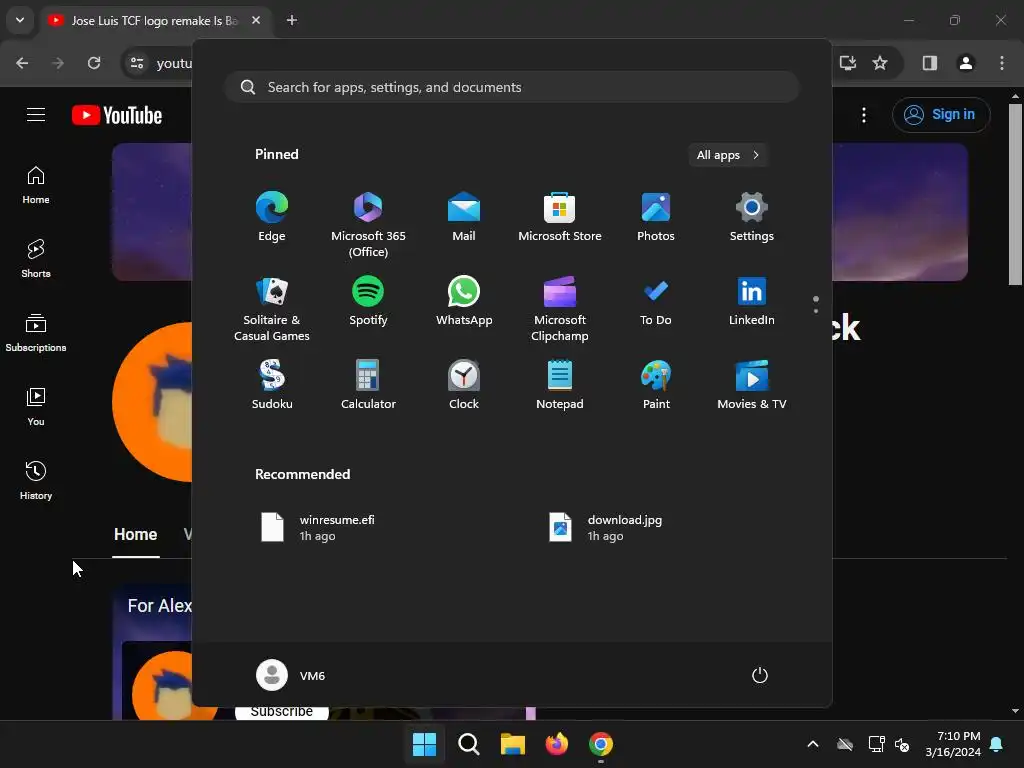Bookmark this page with the star
This screenshot has height=768, width=1024.
click(880, 63)
